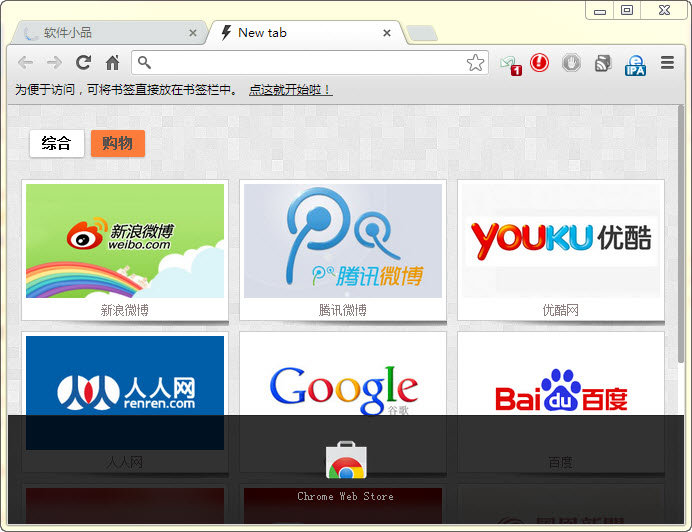
Task: Click the 新浪微博 caption text
Action: pos(125,310)
